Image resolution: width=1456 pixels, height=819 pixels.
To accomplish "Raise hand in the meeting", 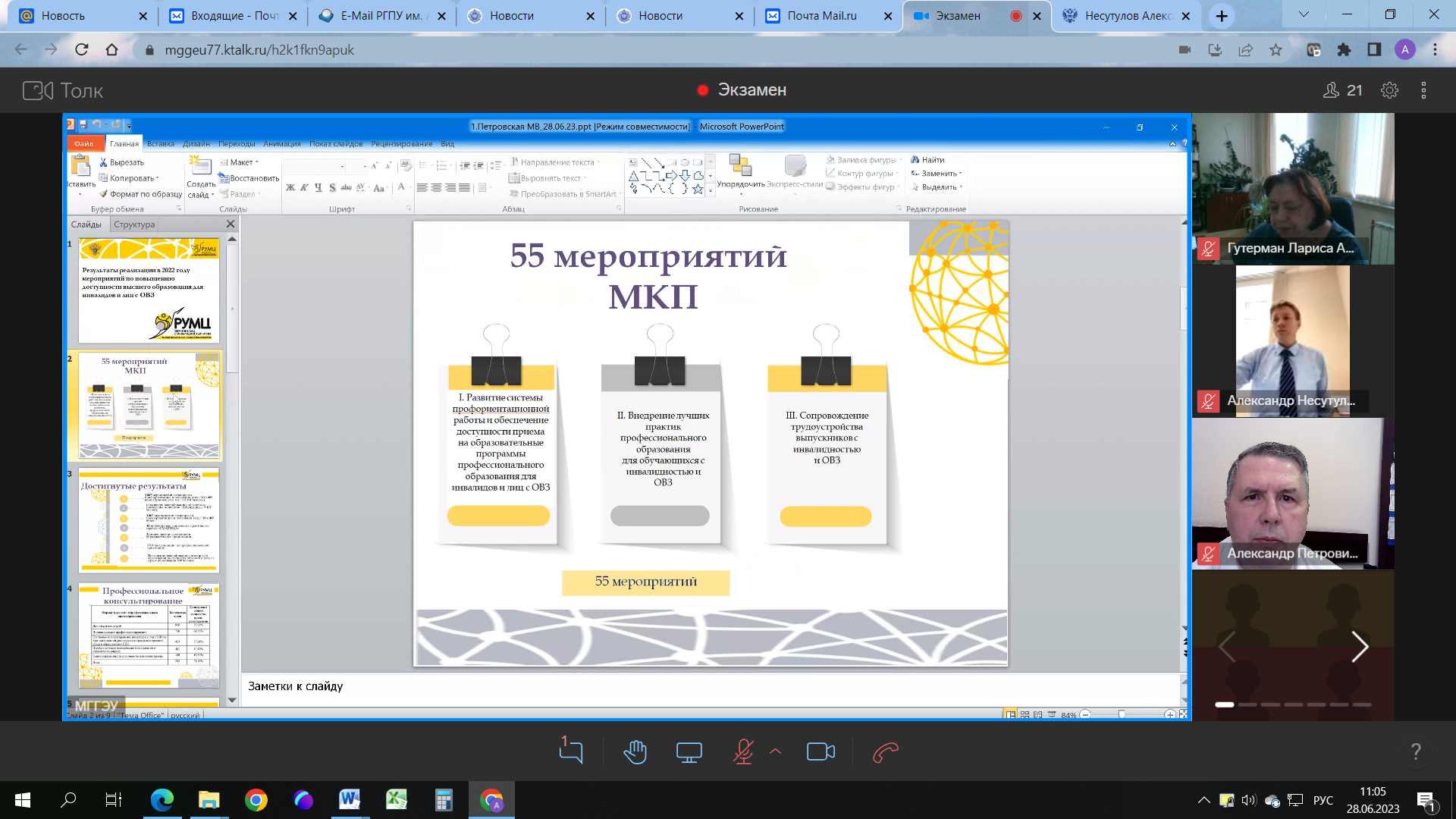I will pos(635,752).
